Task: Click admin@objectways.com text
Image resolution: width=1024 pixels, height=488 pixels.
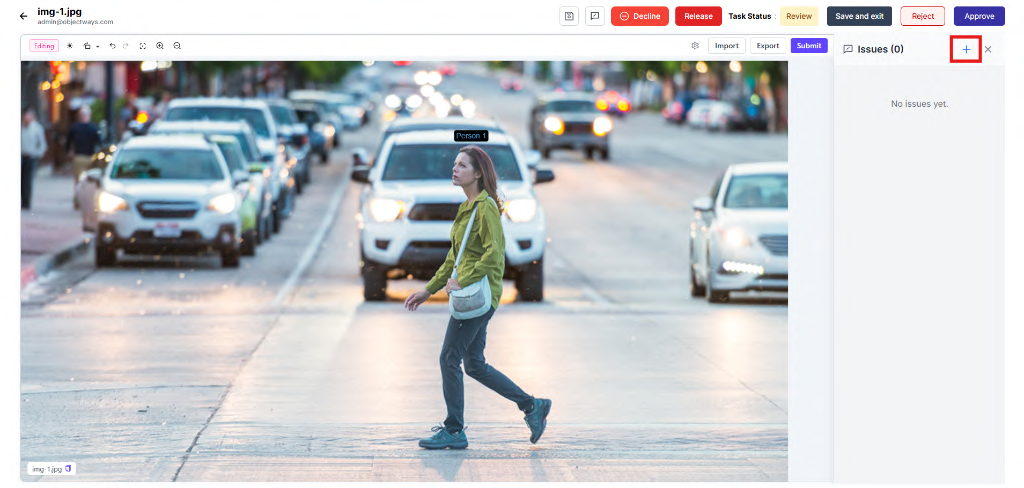Action: coord(75,22)
